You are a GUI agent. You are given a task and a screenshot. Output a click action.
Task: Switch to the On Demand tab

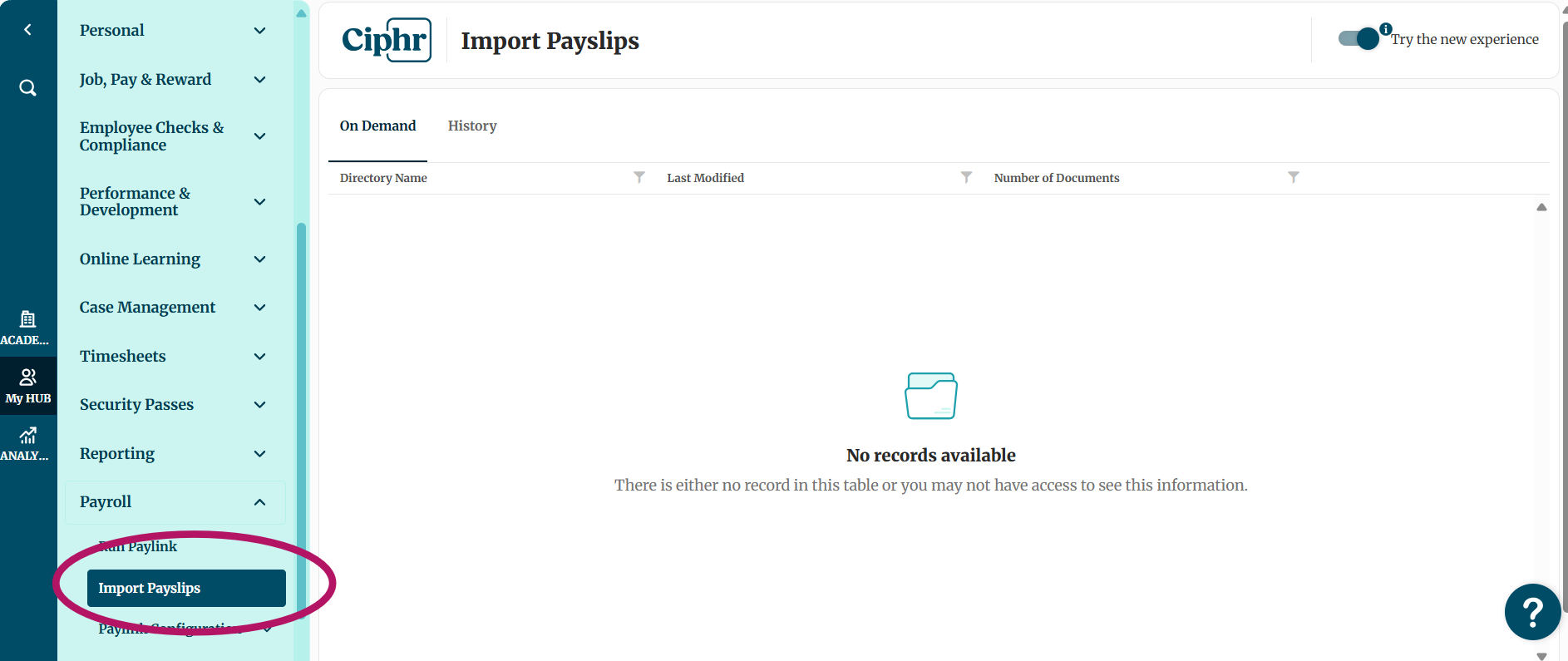click(377, 126)
